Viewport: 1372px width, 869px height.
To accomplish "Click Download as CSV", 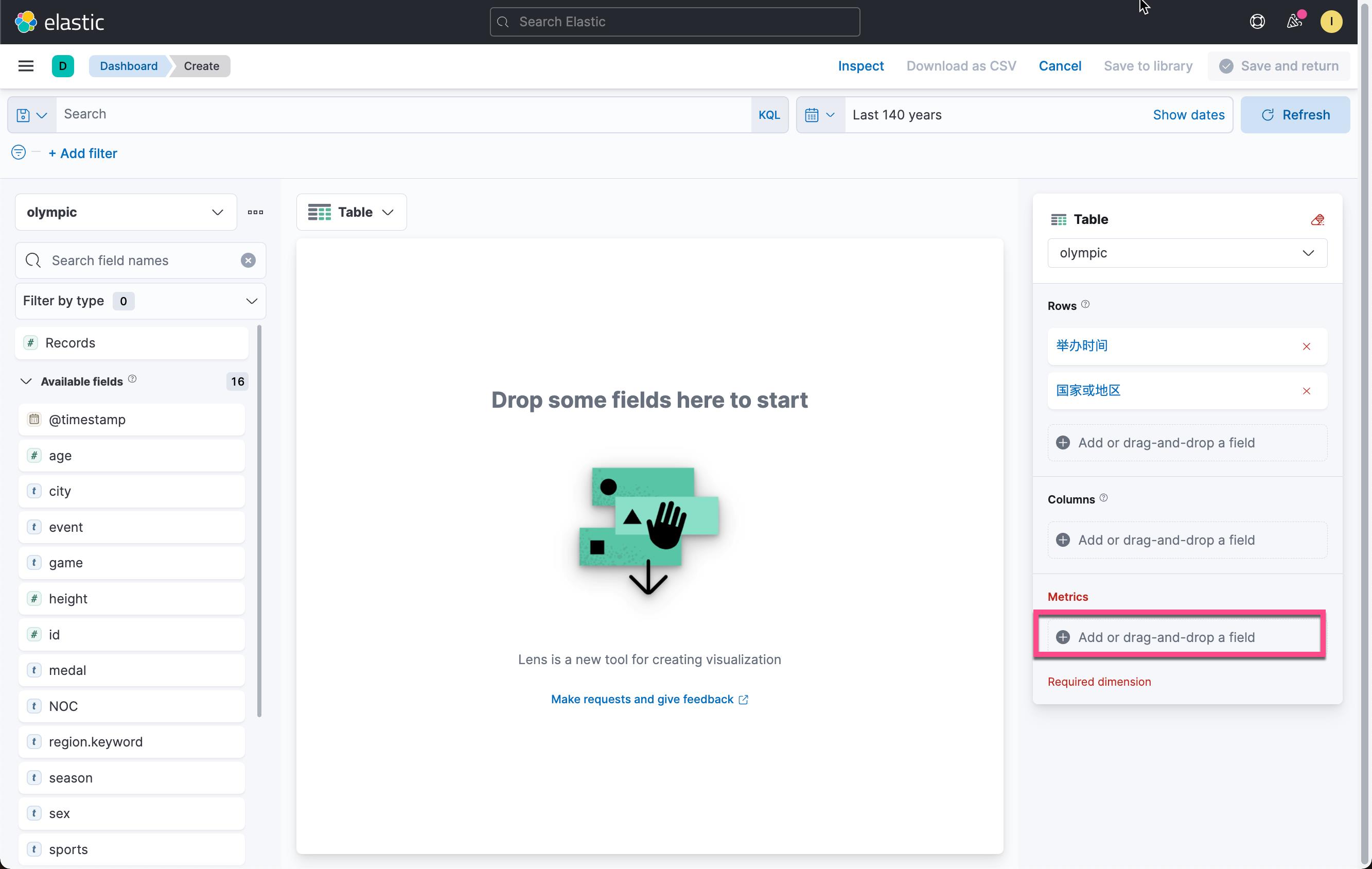I will click(x=961, y=66).
